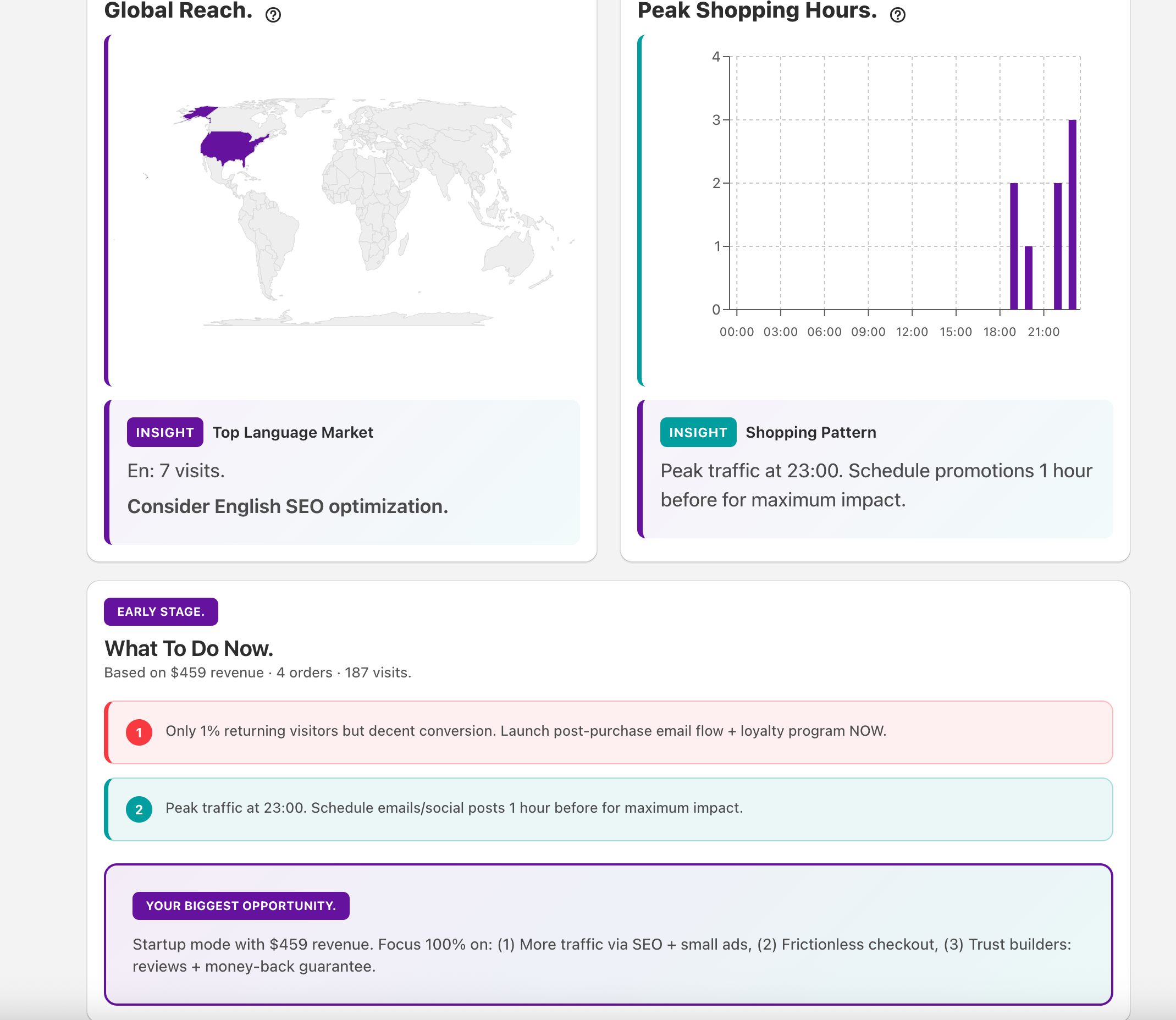Click the 21:00 label on the time axis
This screenshot has width=1176, height=1020.
pos(1044,332)
